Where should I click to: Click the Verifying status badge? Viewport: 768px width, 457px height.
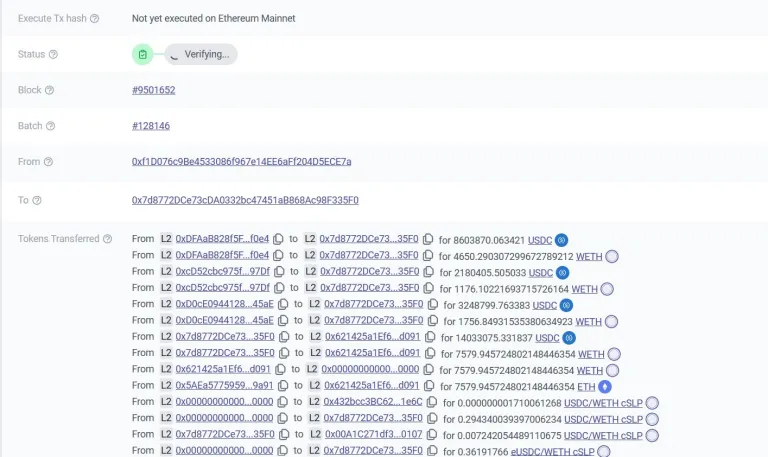[201, 54]
